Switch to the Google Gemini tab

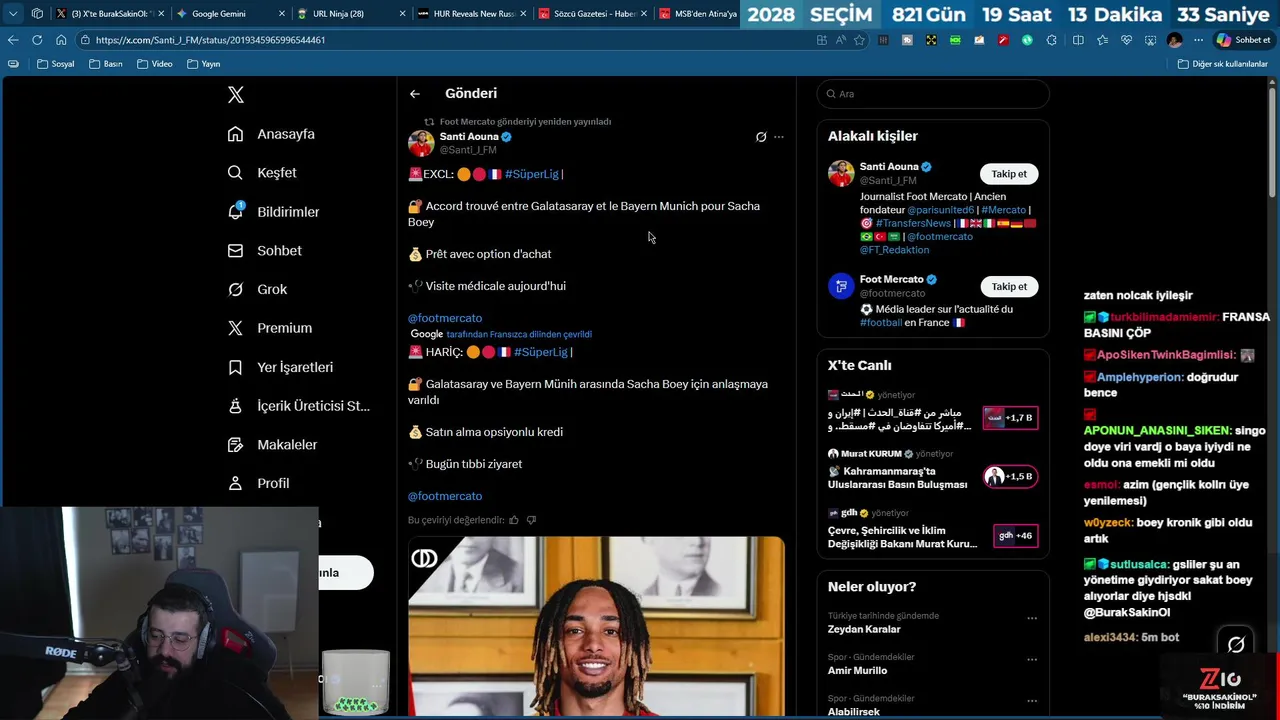pyautogui.click(x=218, y=14)
